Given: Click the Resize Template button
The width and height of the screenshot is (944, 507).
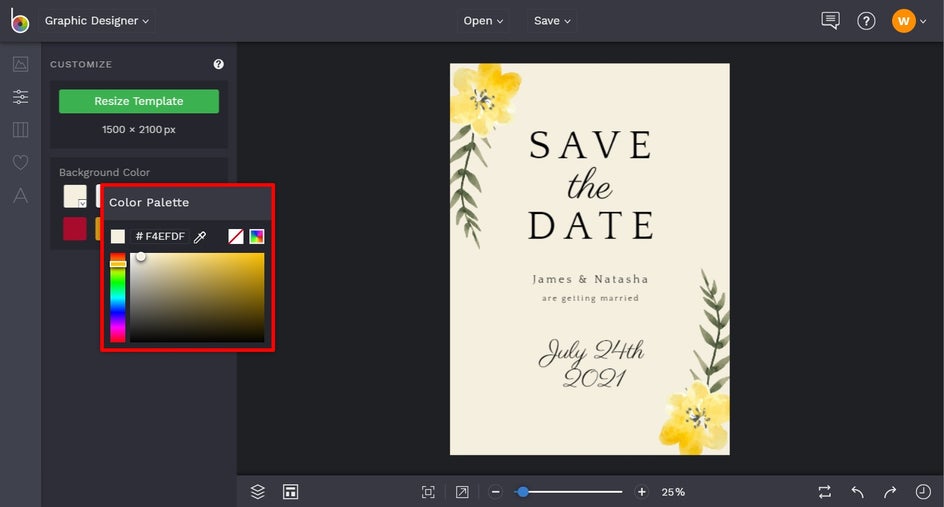Looking at the screenshot, I should click(x=139, y=101).
